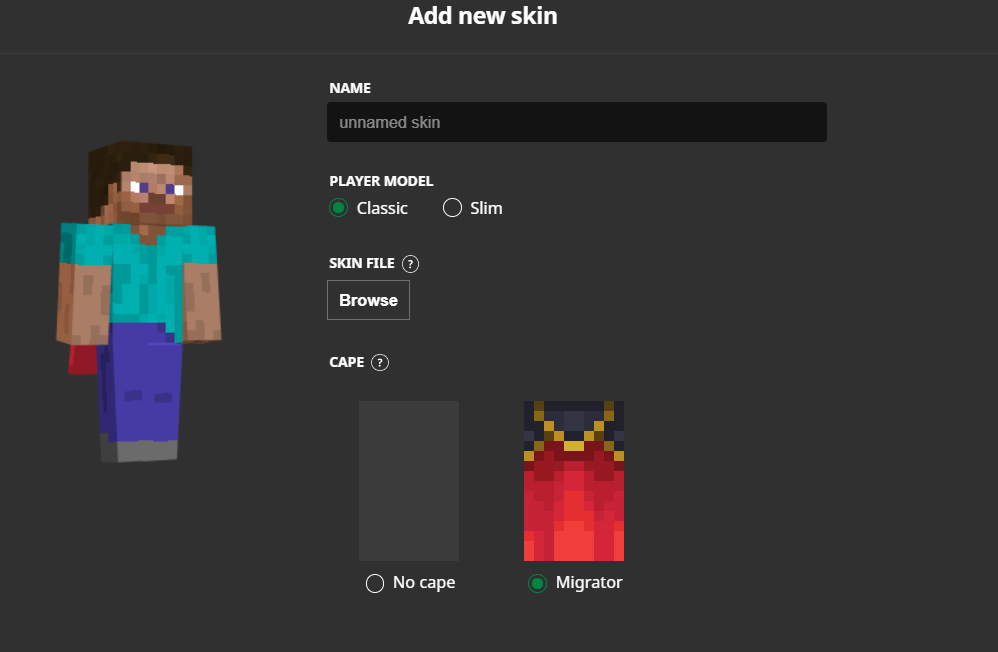Image resolution: width=998 pixels, height=652 pixels.
Task: Click the Migrator cape thumbnail
Action: 573,481
